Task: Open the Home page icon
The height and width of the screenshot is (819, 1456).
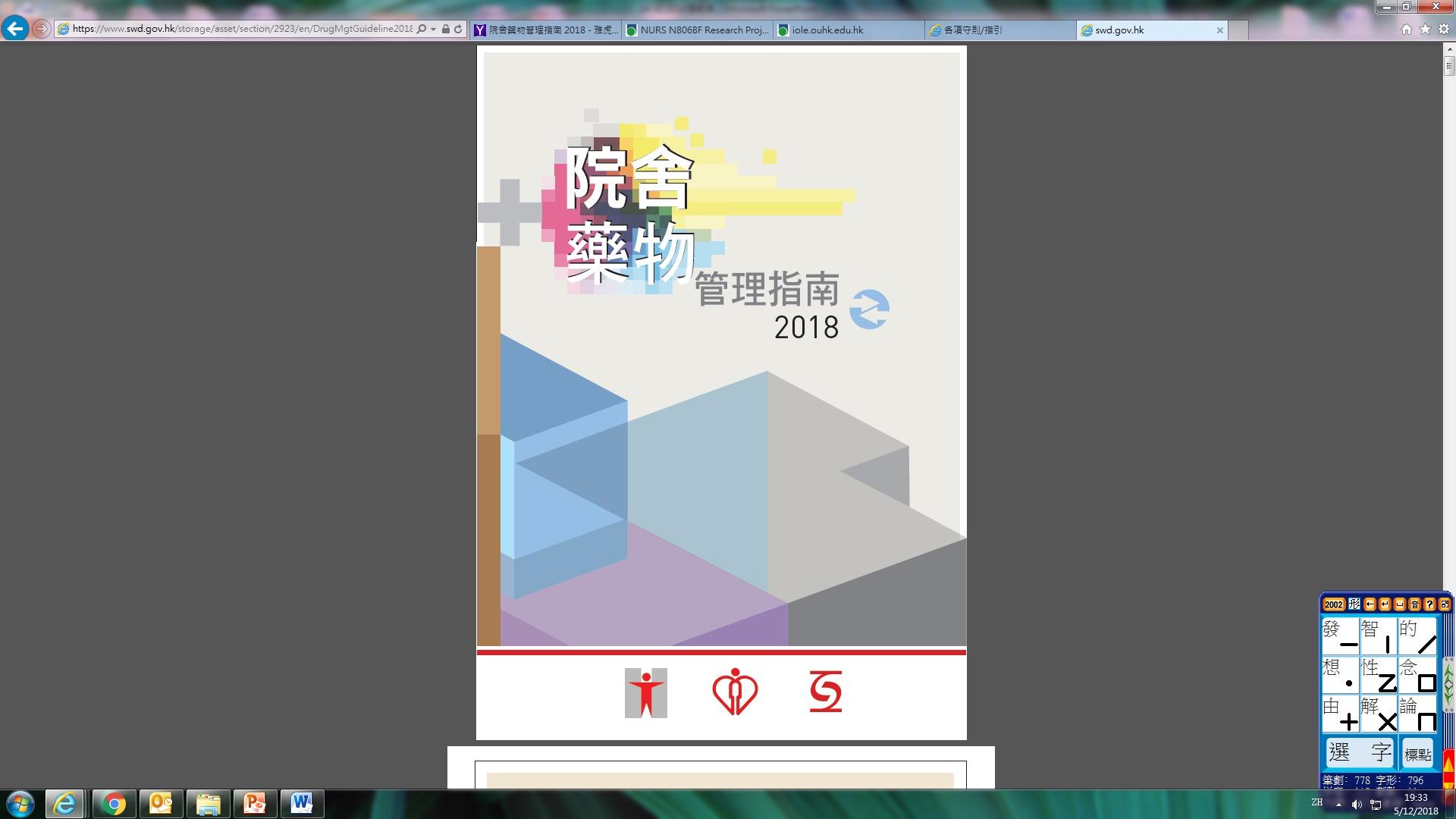Action: (1406, 30)
